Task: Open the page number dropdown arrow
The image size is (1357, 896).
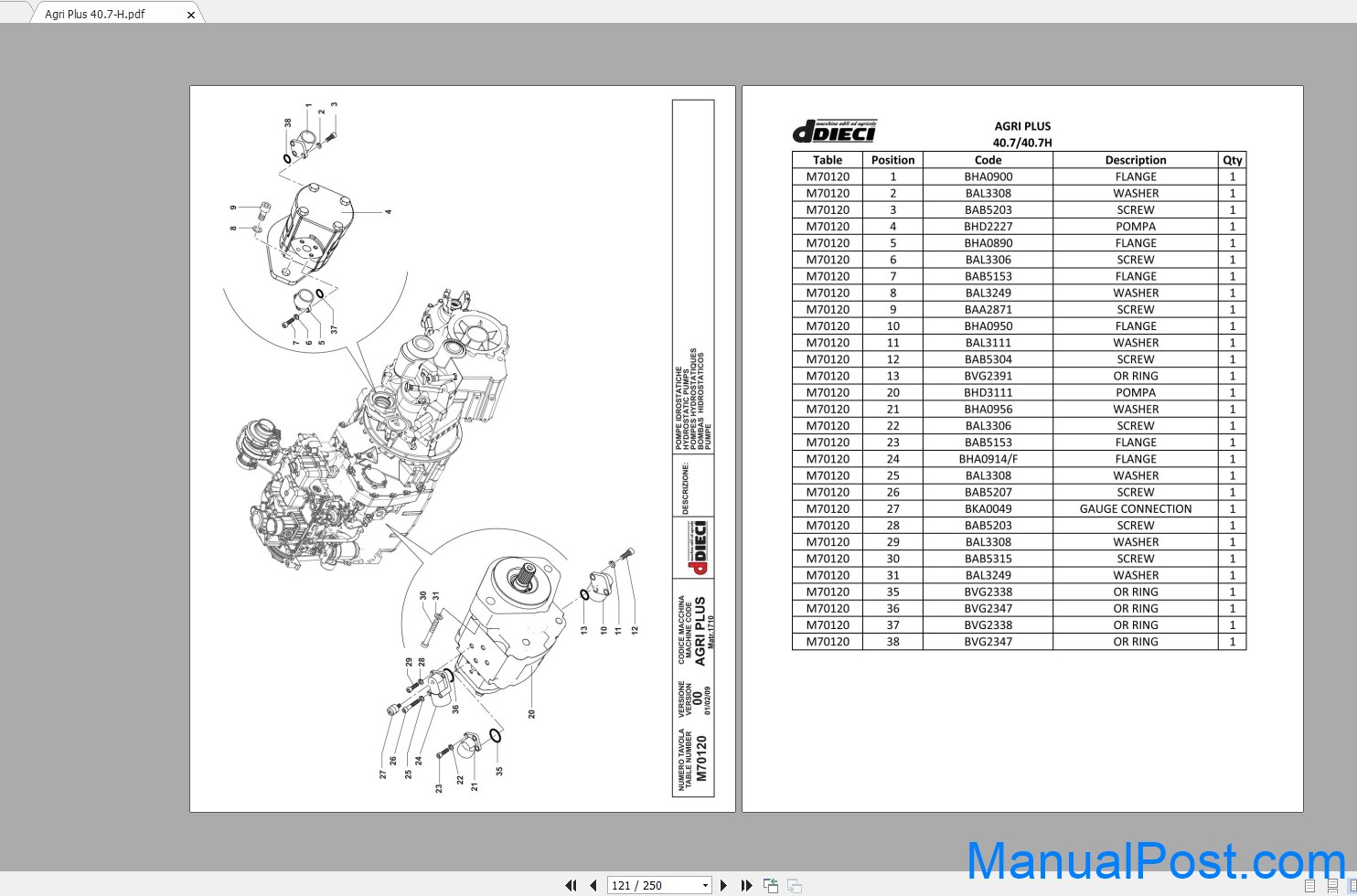Action: pyautogui.click(x=705, y=885)
